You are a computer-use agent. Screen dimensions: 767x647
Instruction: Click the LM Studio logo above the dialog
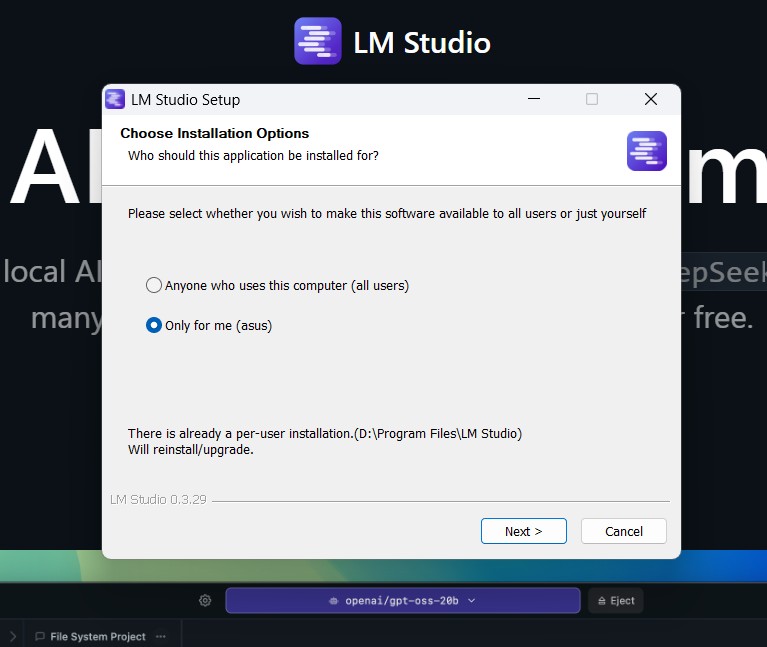(x=318, y=42)
